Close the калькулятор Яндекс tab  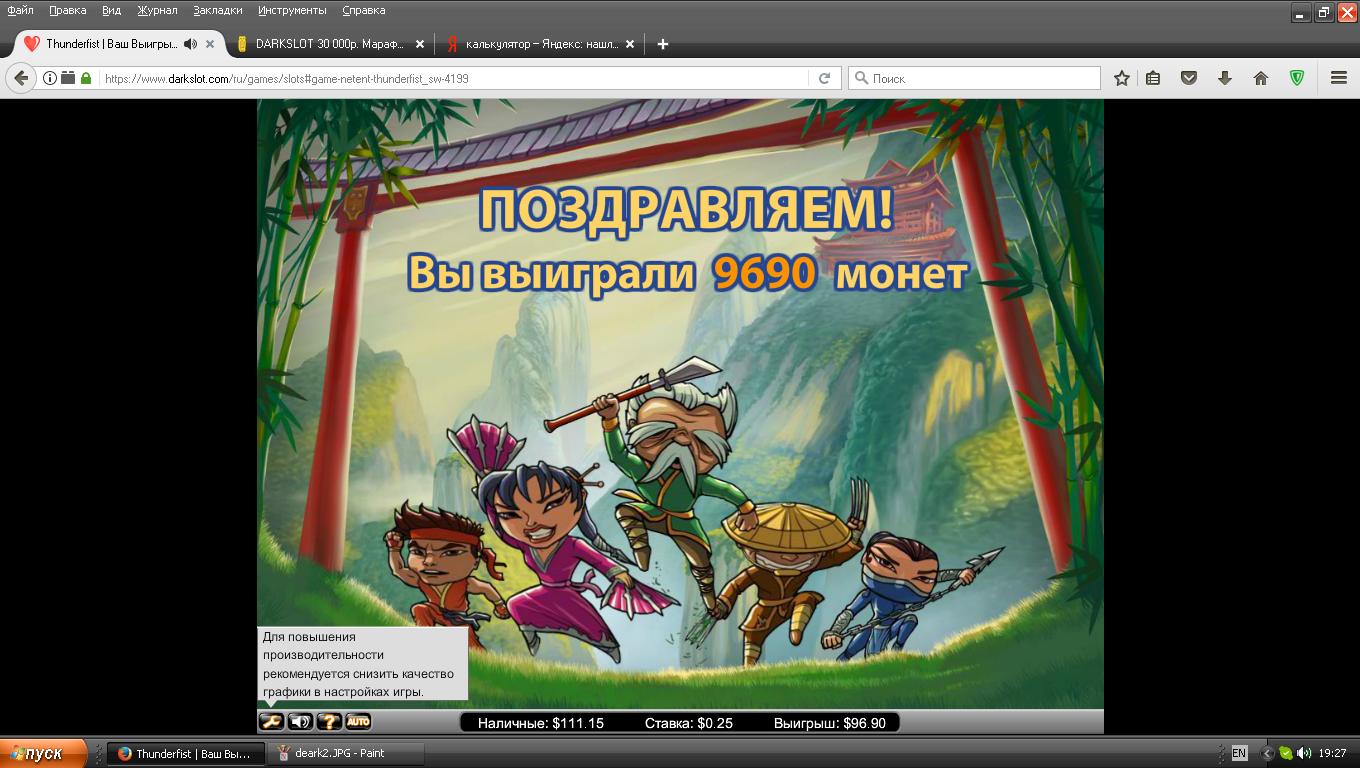pyautogui.click(x=630, y=44)
